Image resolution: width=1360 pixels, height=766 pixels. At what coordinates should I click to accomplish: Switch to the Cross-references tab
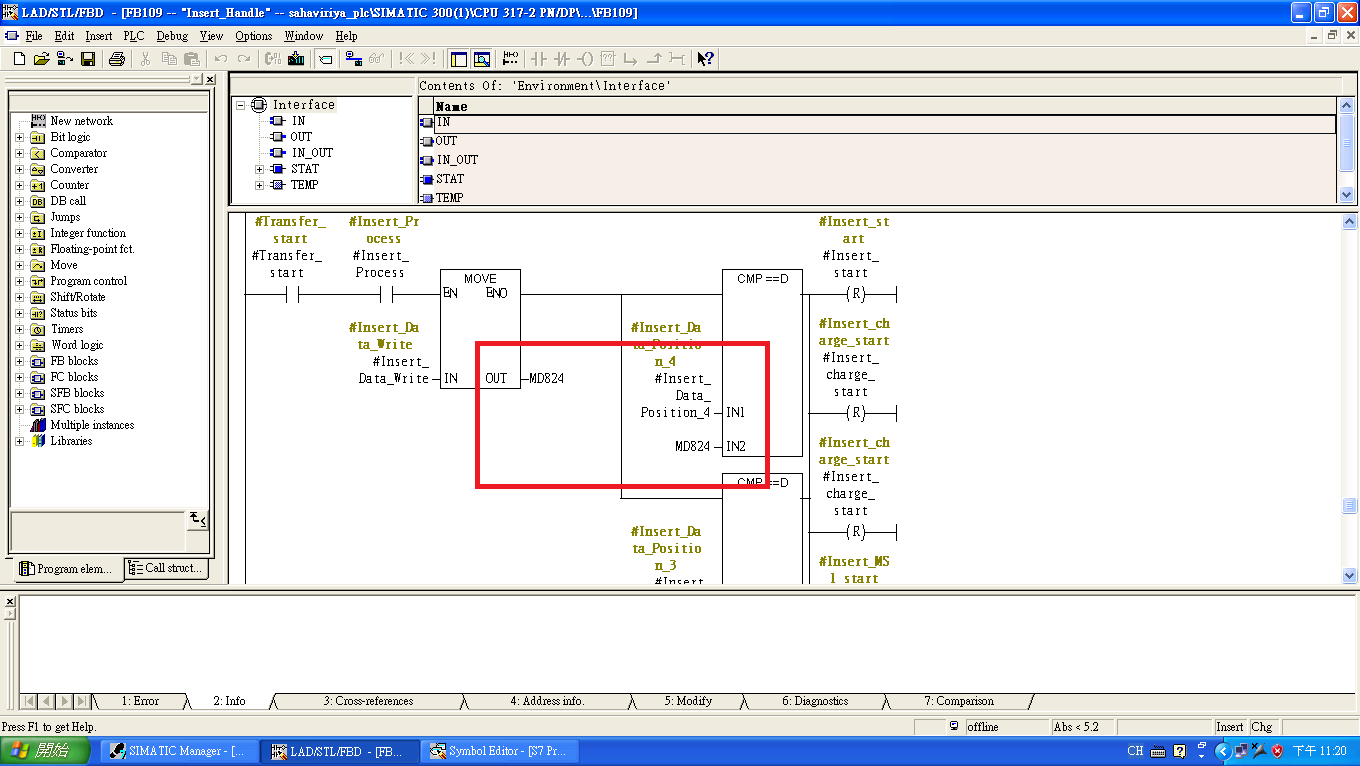[367, 701]
